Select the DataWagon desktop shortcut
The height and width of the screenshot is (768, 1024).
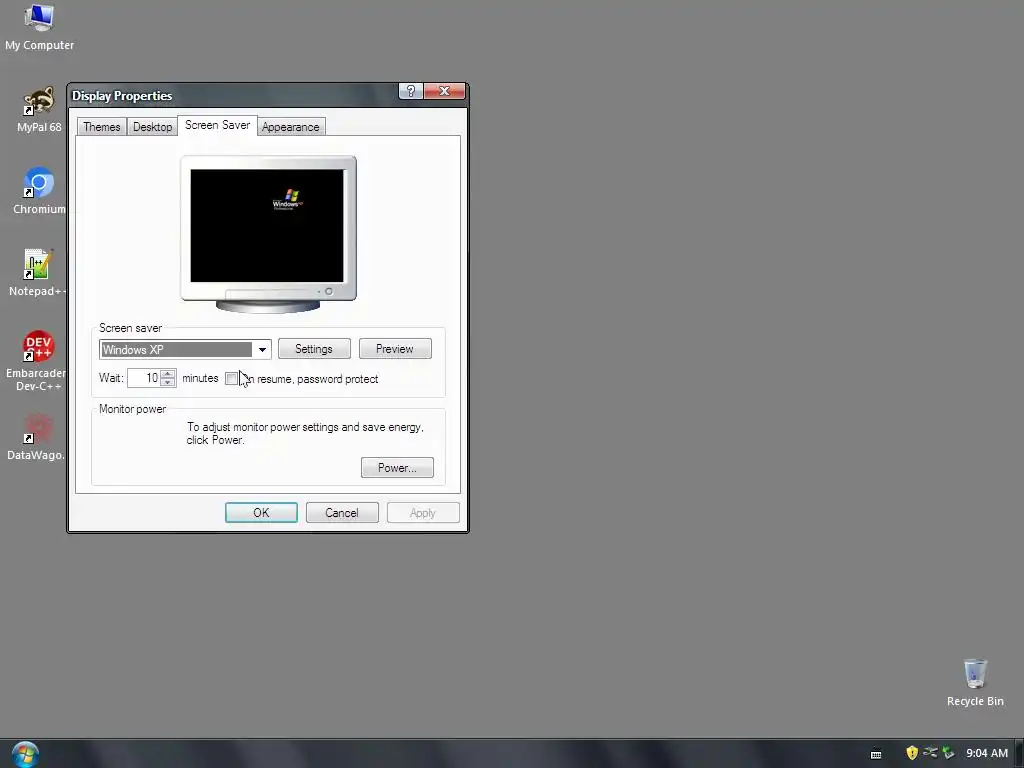point(37,437)
